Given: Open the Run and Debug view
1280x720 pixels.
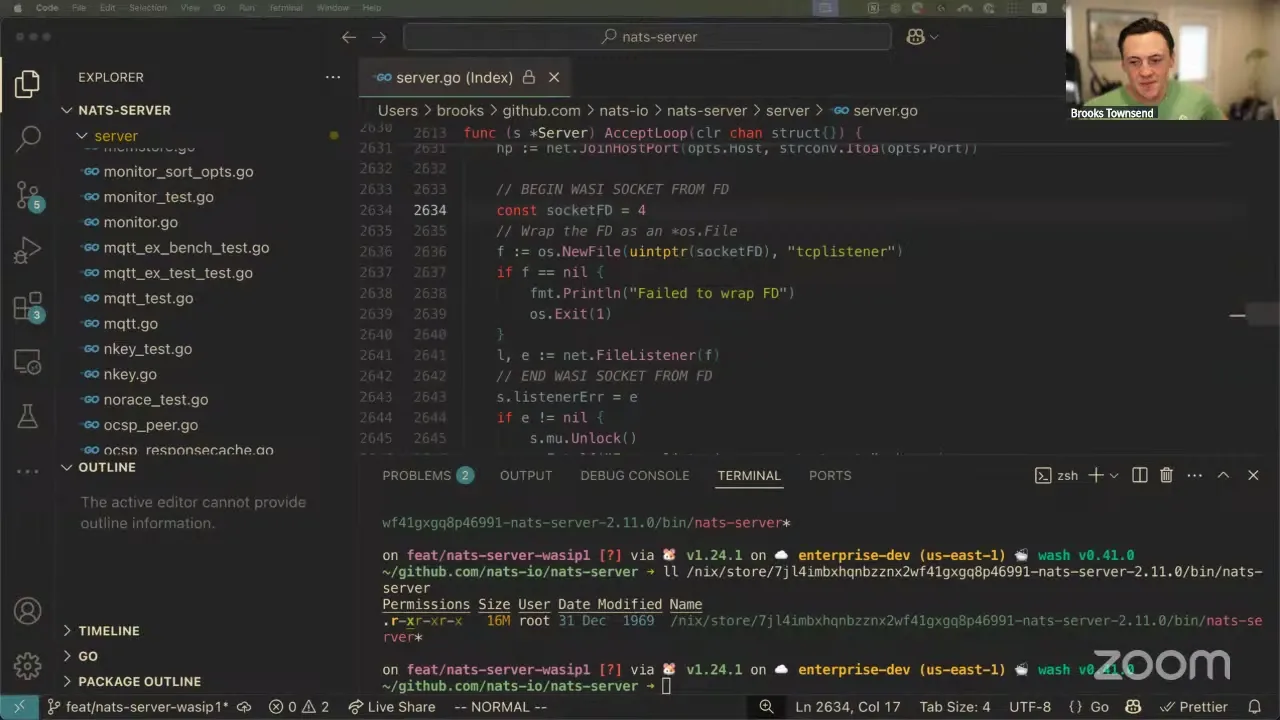Looking at the screenshot, I should point(27,251).
